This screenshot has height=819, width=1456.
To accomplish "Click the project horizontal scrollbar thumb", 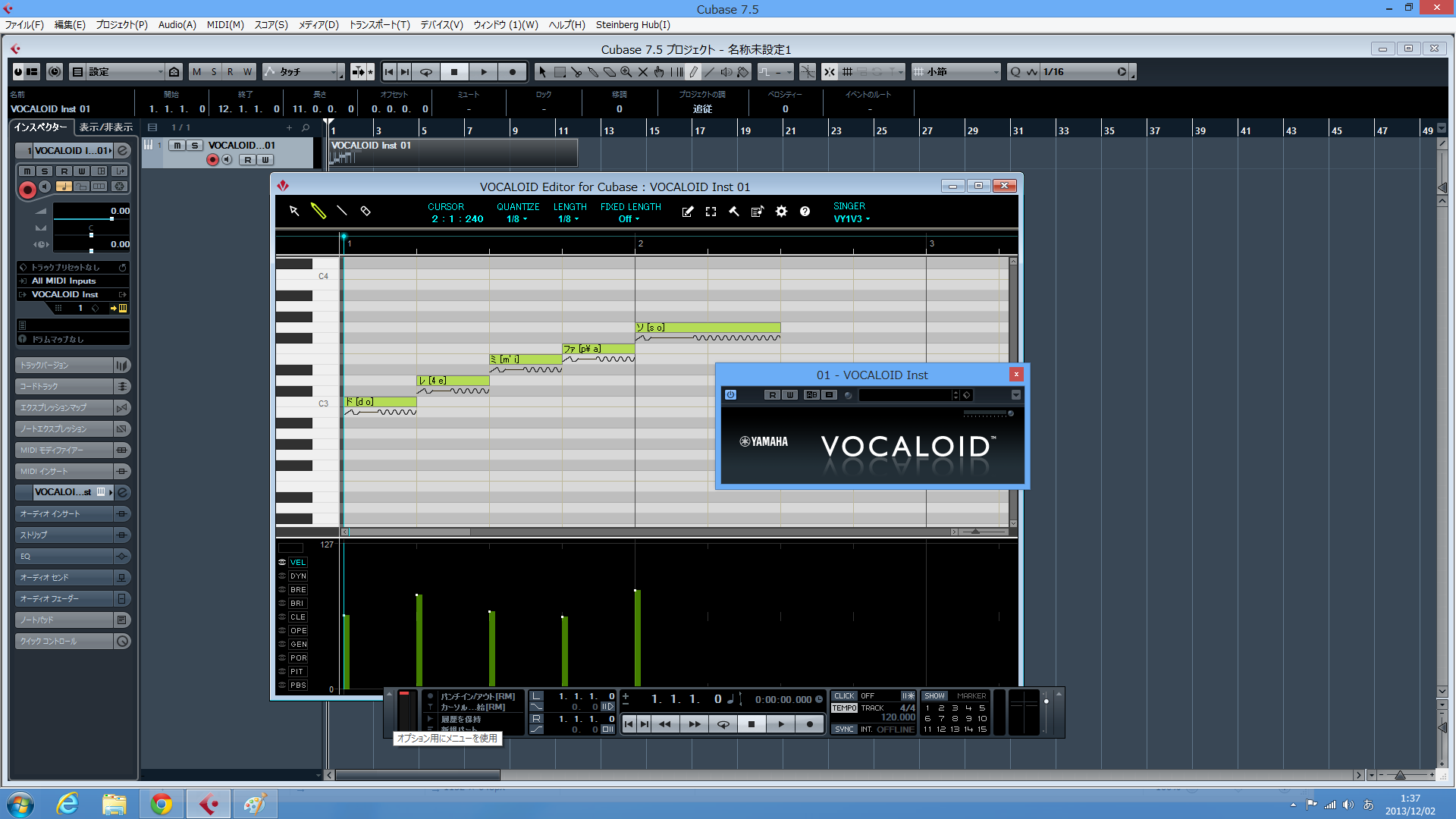I will pyautogui.click(x=418, y=775).
